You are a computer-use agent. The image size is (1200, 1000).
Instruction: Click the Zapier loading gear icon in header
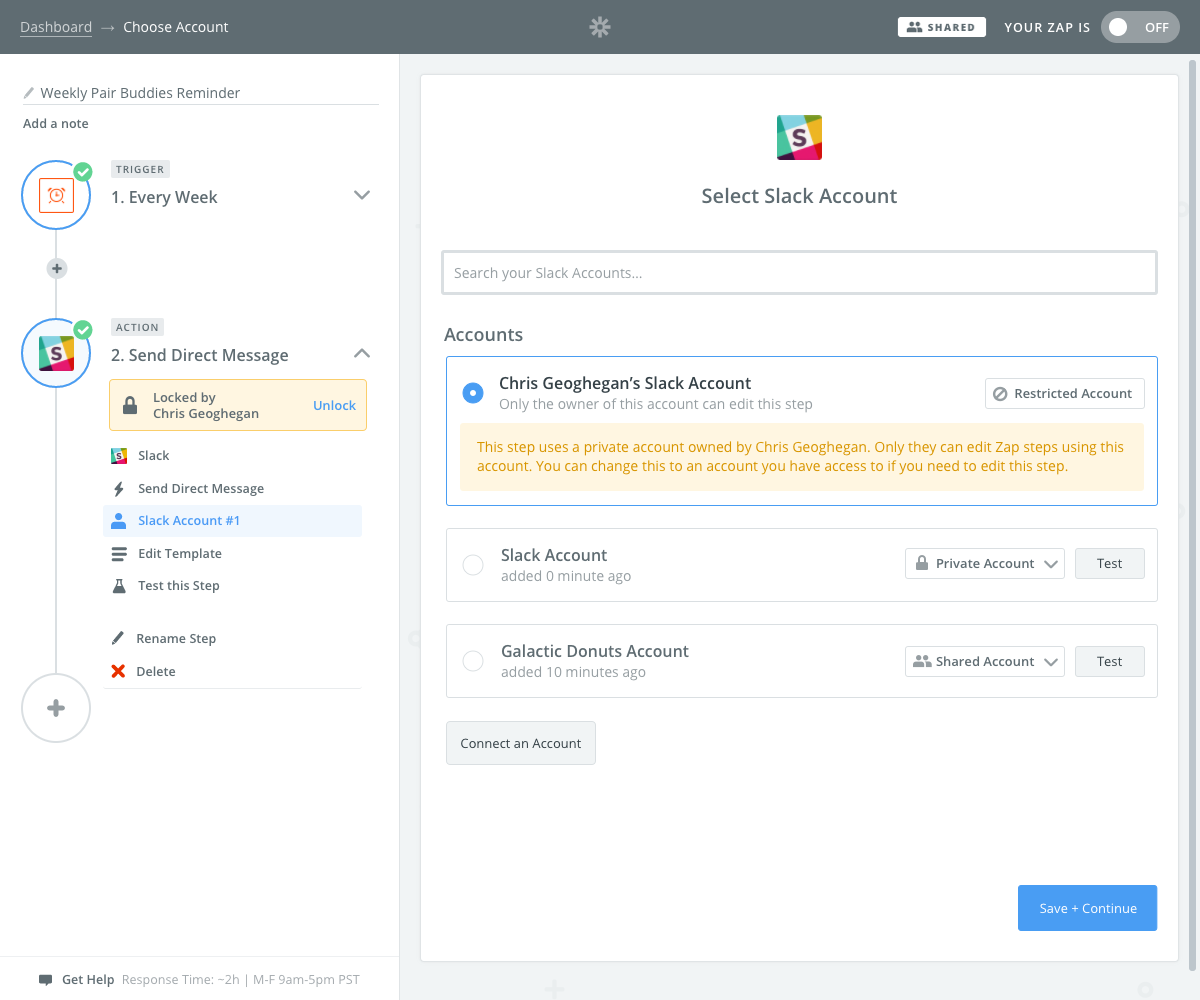coord(600,27)
